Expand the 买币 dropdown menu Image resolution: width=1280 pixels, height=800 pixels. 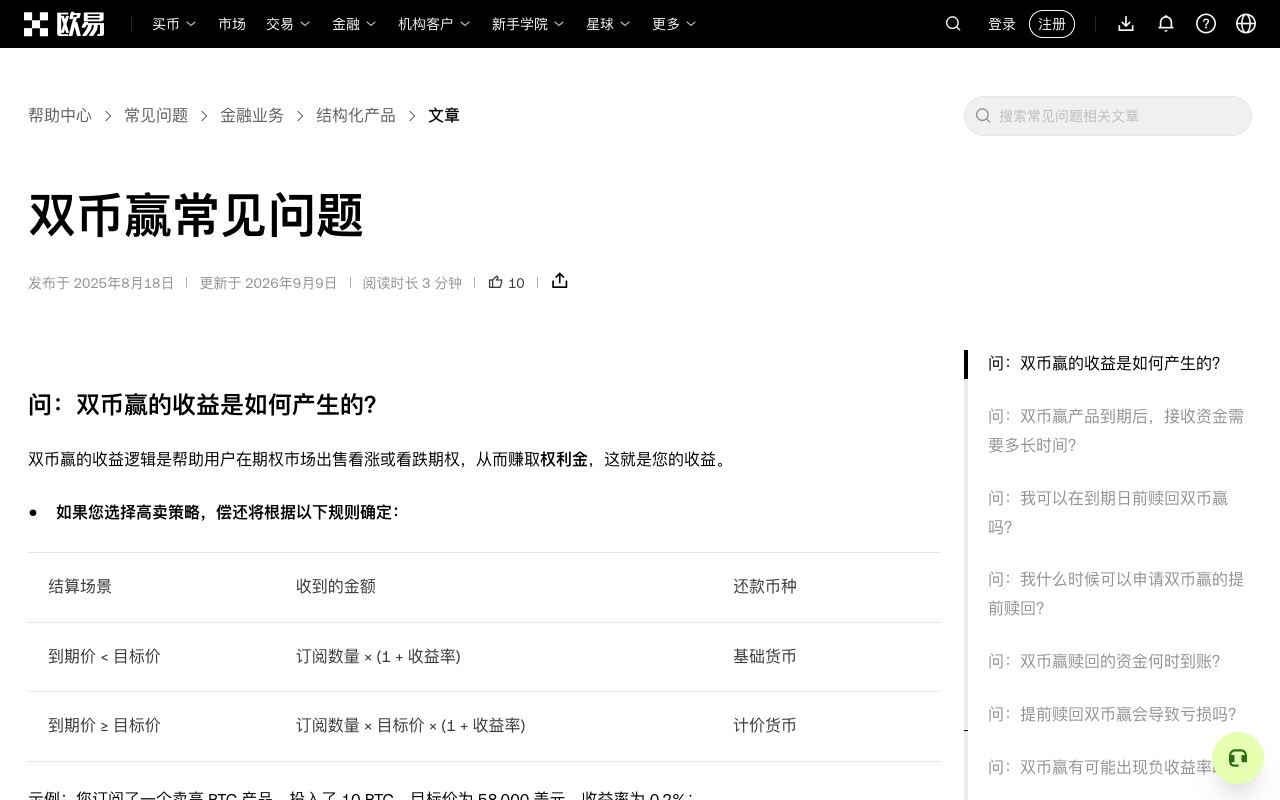tap(174, 24)
